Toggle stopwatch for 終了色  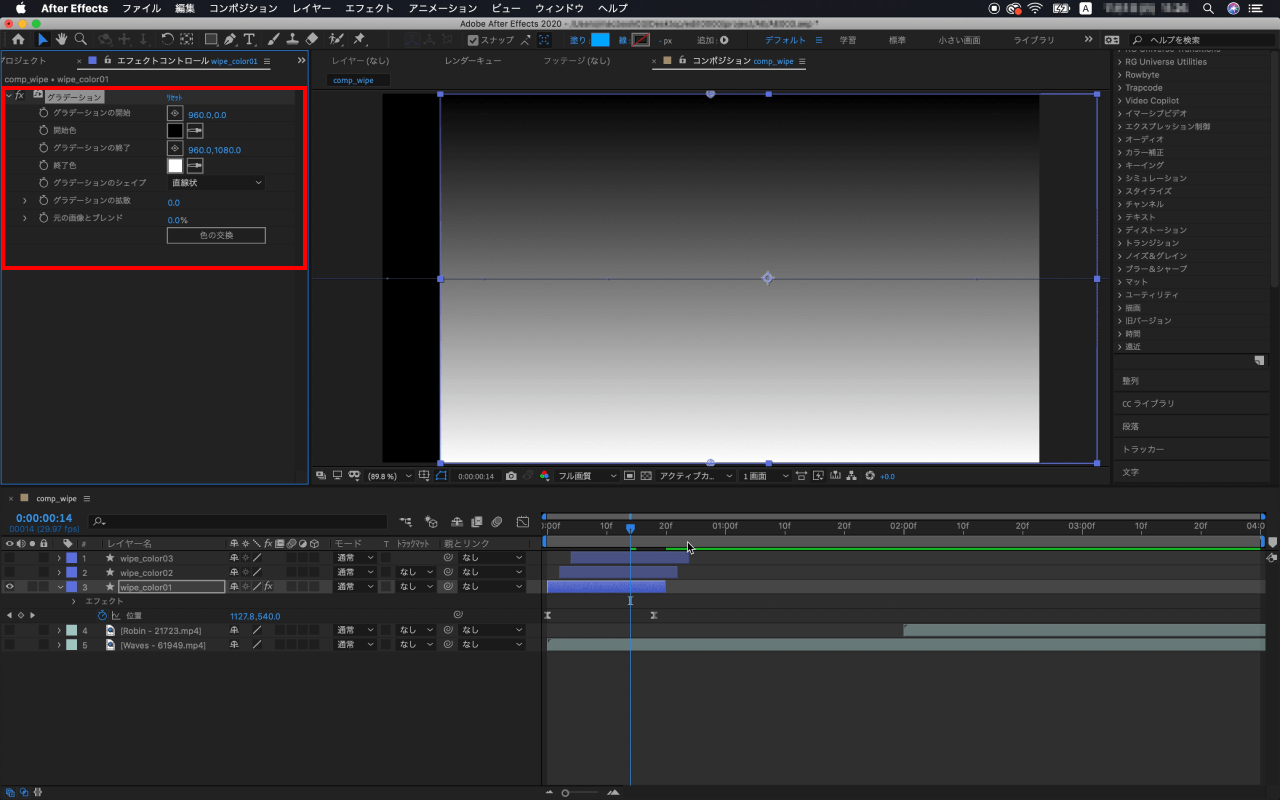coord(43,165)
